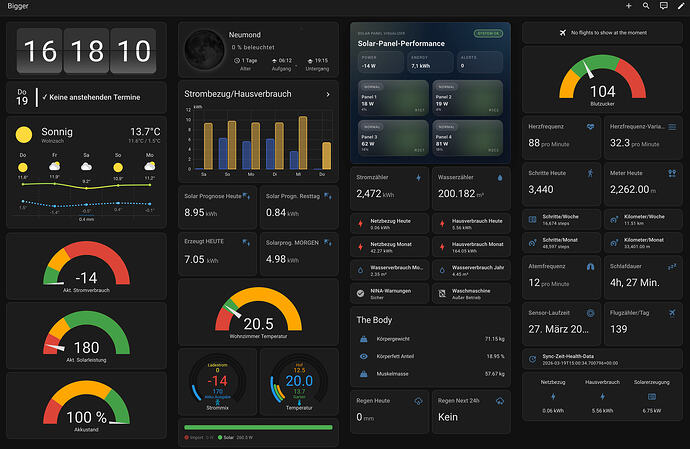Click the ENERGY '7,1 kWh' tile in solar panel
This screenshot has width=690, height=449.
[430, 62]
